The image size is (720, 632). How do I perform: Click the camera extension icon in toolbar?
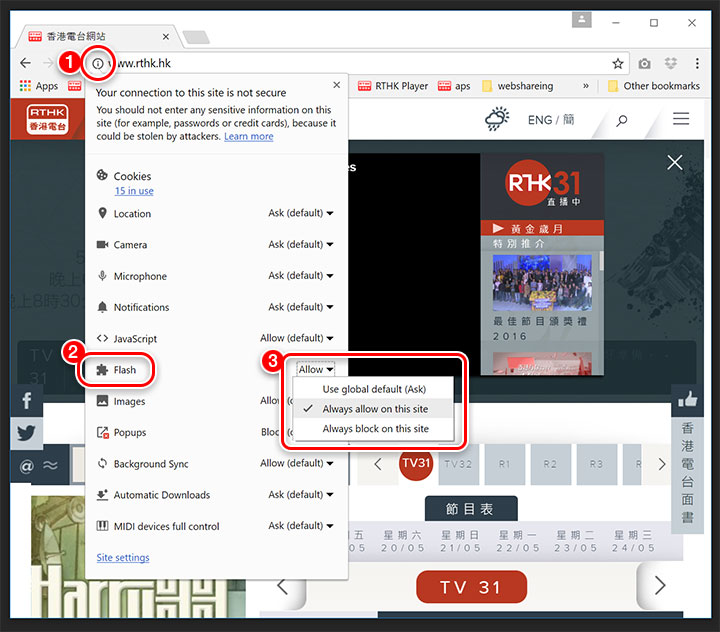(647, 63)
